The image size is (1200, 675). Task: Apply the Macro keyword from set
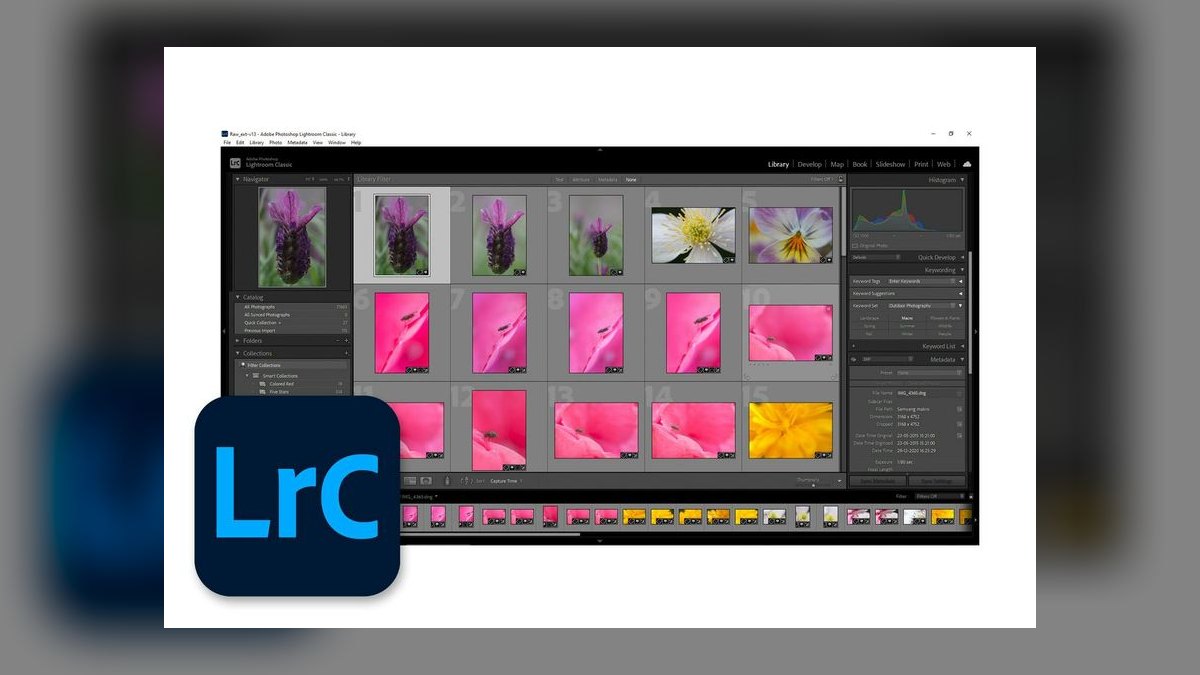(x=907, y=318)
